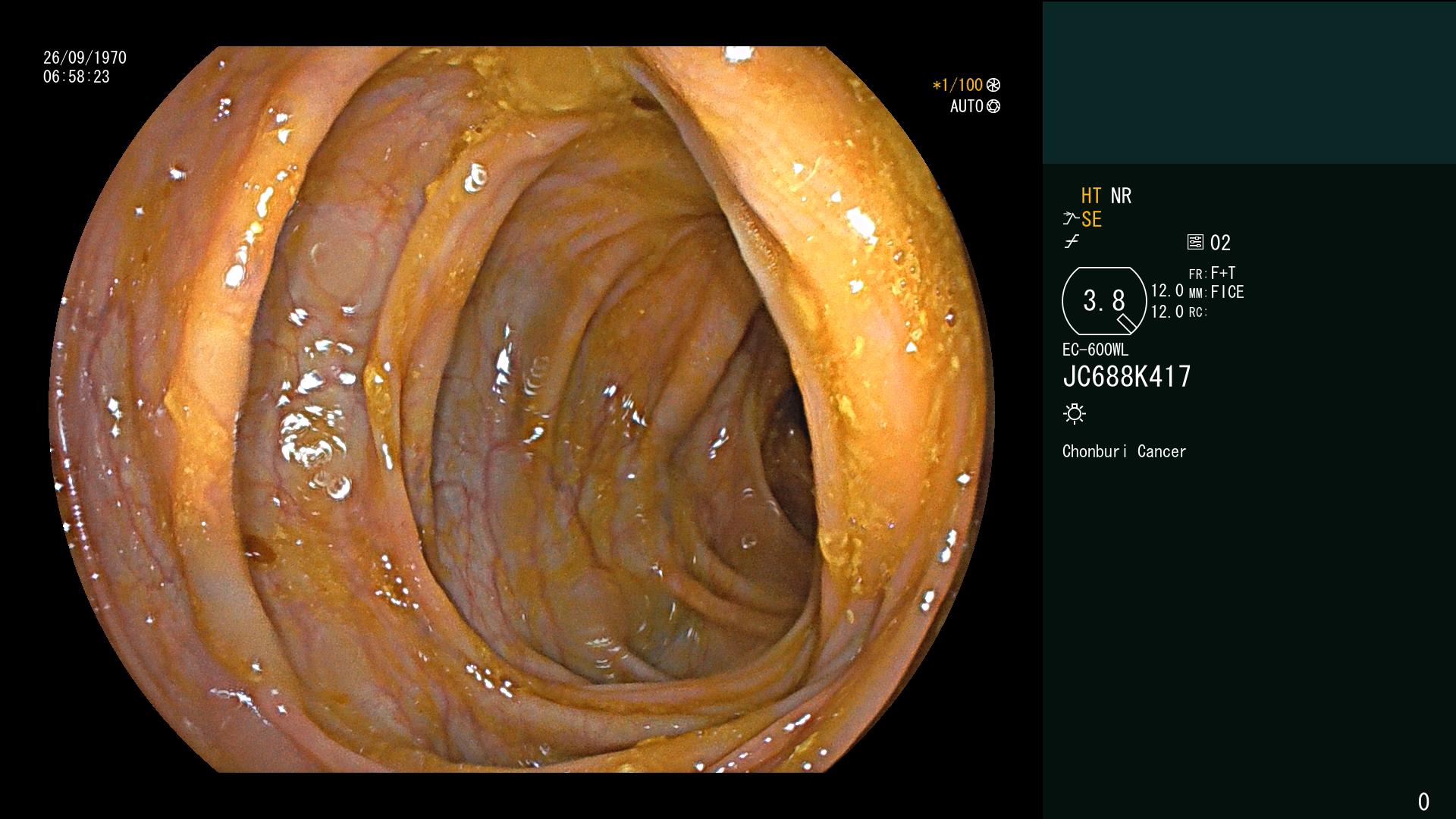
Task: Click the AUTO iris mode label
Action: point(967,106)
